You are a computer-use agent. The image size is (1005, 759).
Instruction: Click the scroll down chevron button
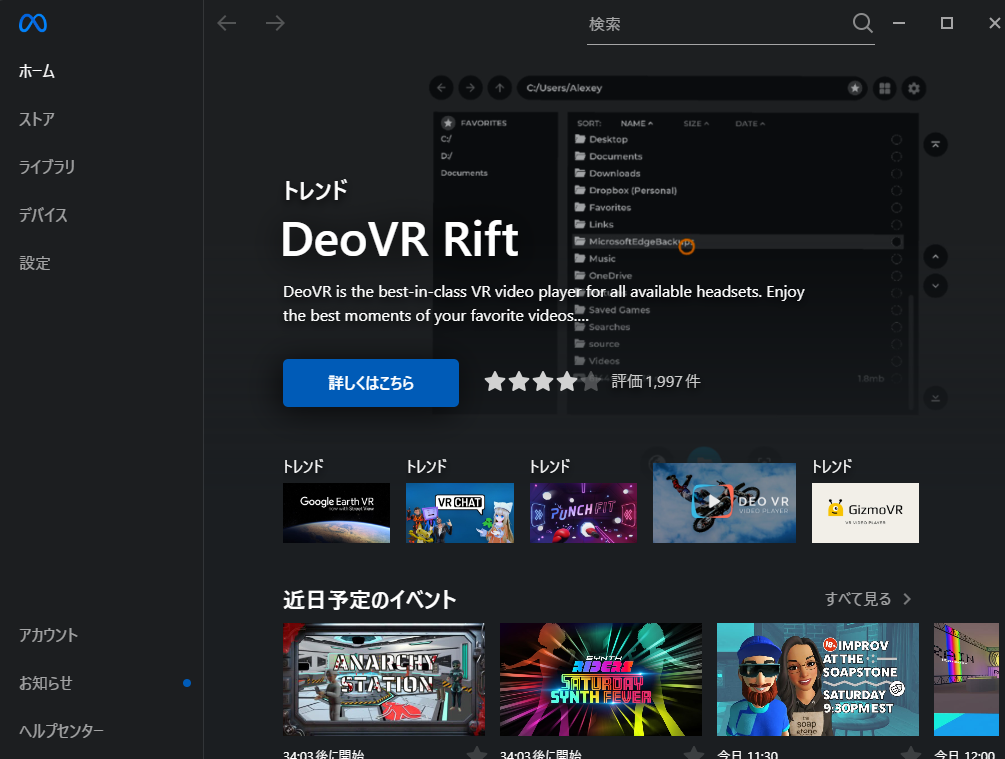pos(935,285)
